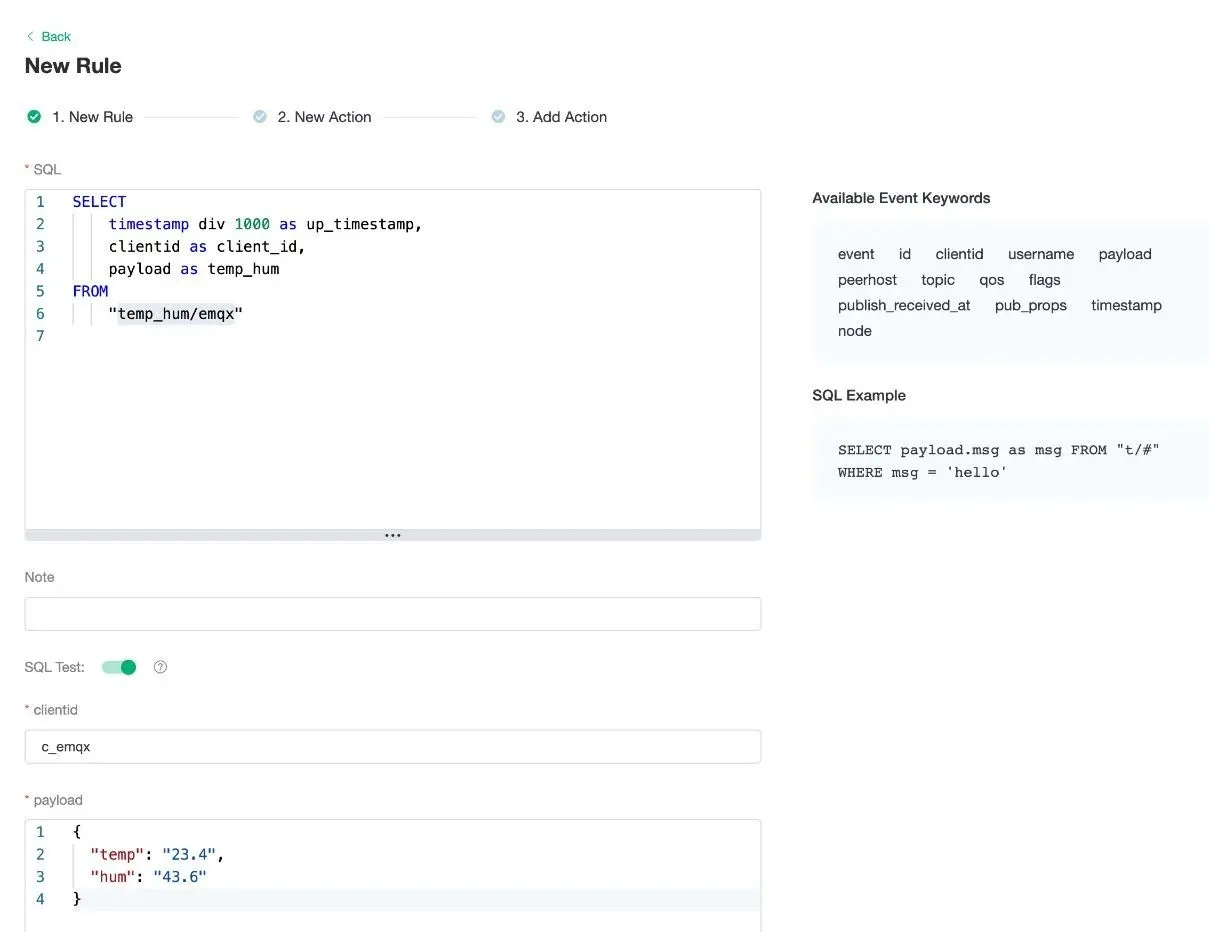Click the step 2 New Action circle icon

(x=260, y=117)
